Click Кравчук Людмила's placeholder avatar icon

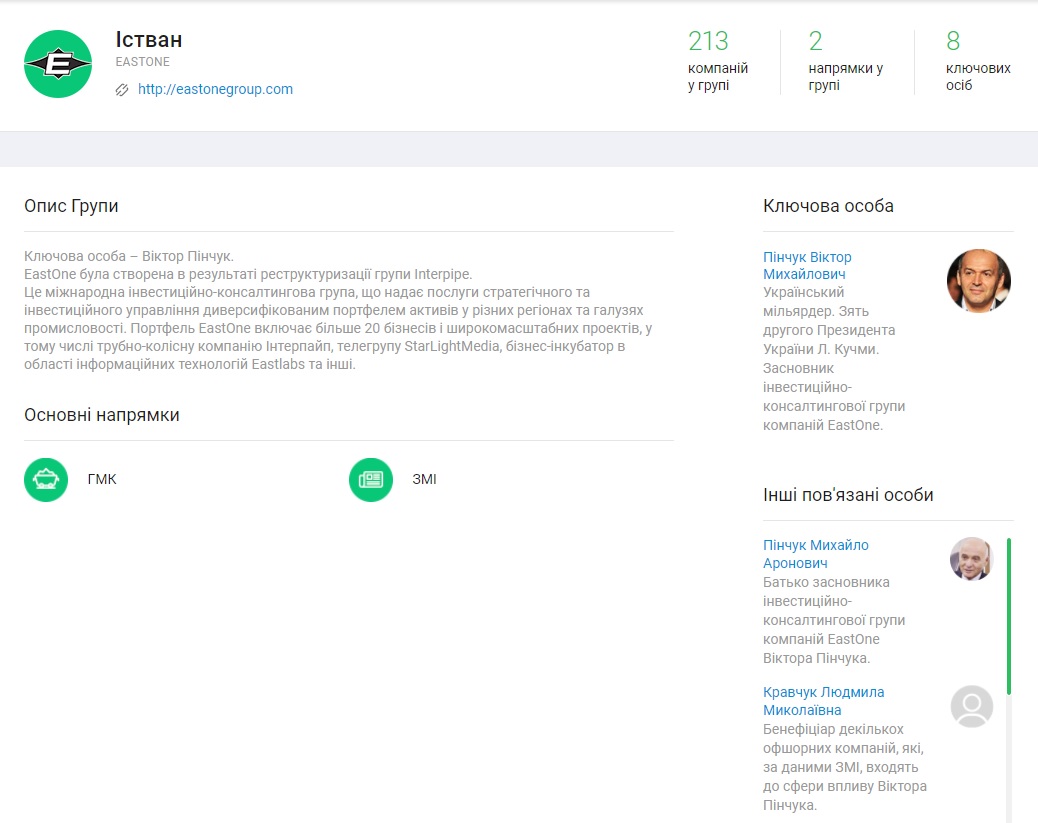[x=971, y=706]
